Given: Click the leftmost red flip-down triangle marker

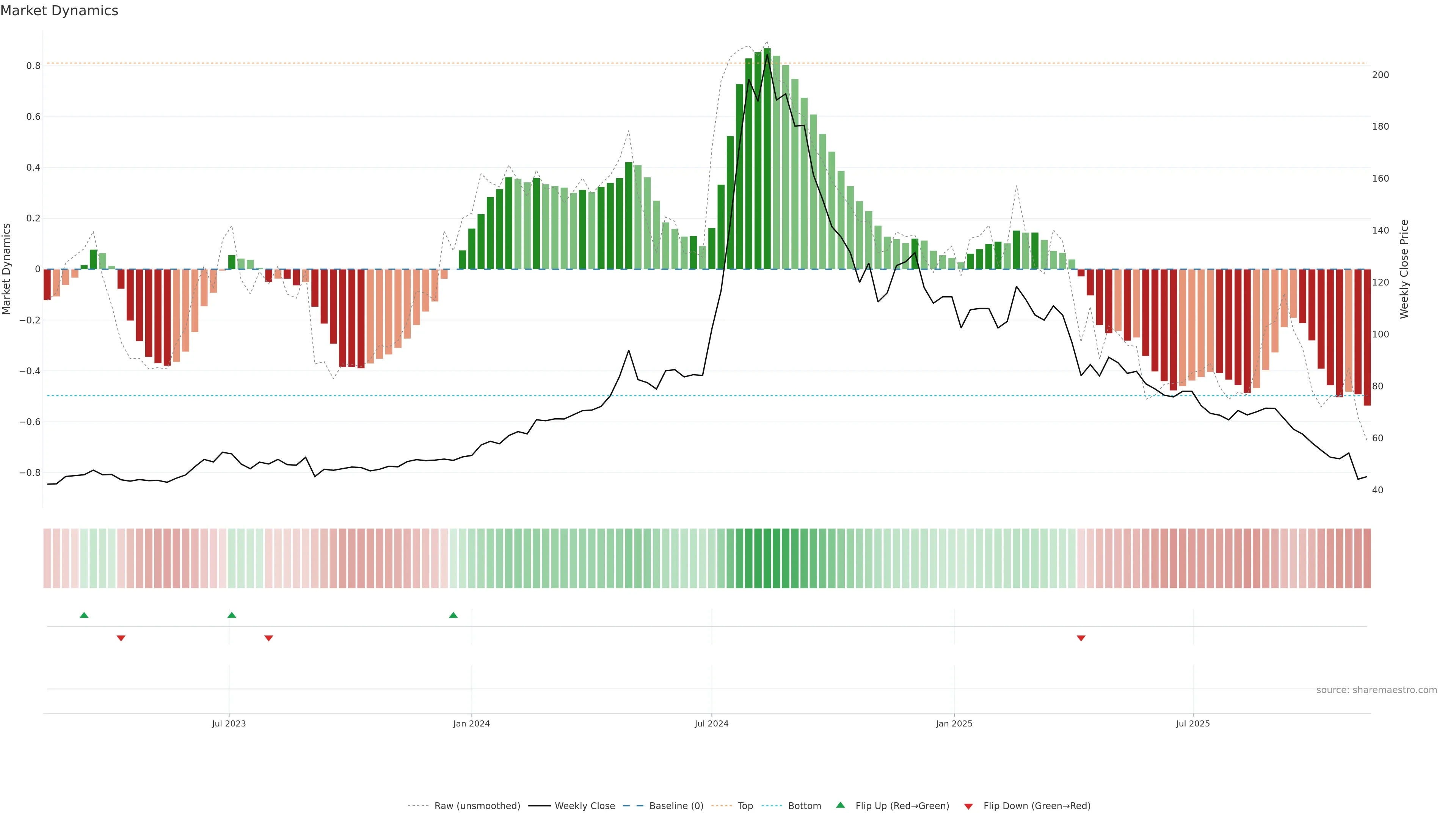Looking at the screenshot, I should tap(121, 638).
